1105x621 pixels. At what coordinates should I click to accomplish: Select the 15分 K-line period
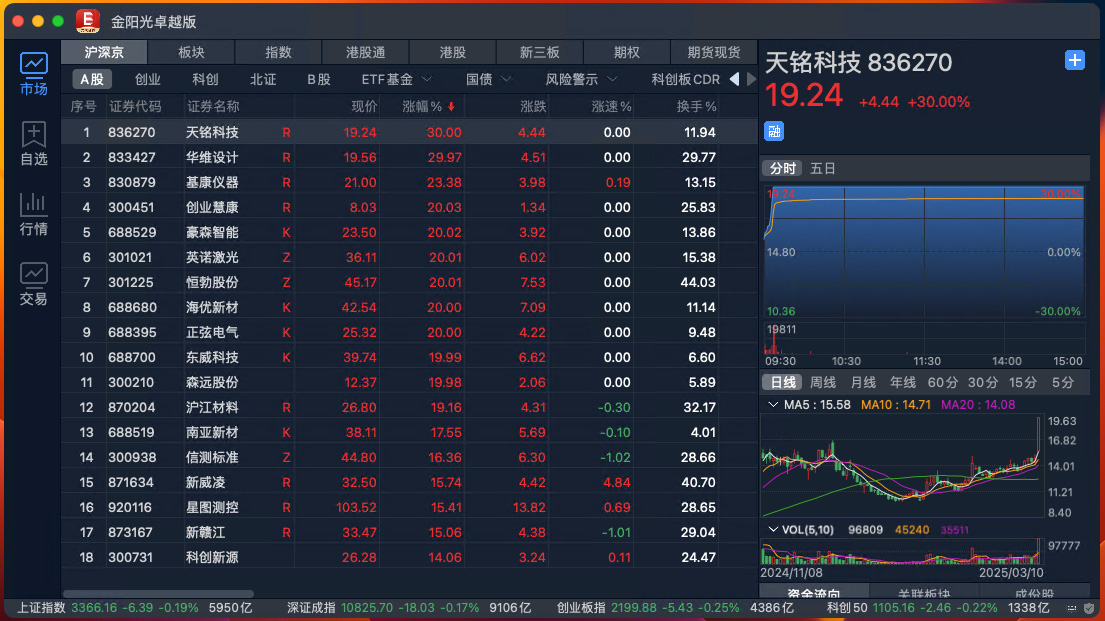click(x=1023, y=382)
